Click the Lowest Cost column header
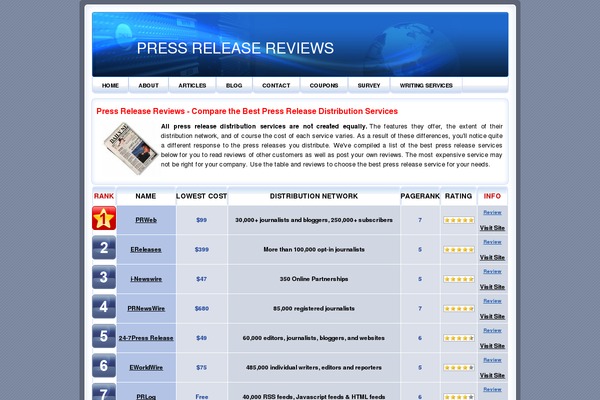600x400 pixels. tap(202, 196)
